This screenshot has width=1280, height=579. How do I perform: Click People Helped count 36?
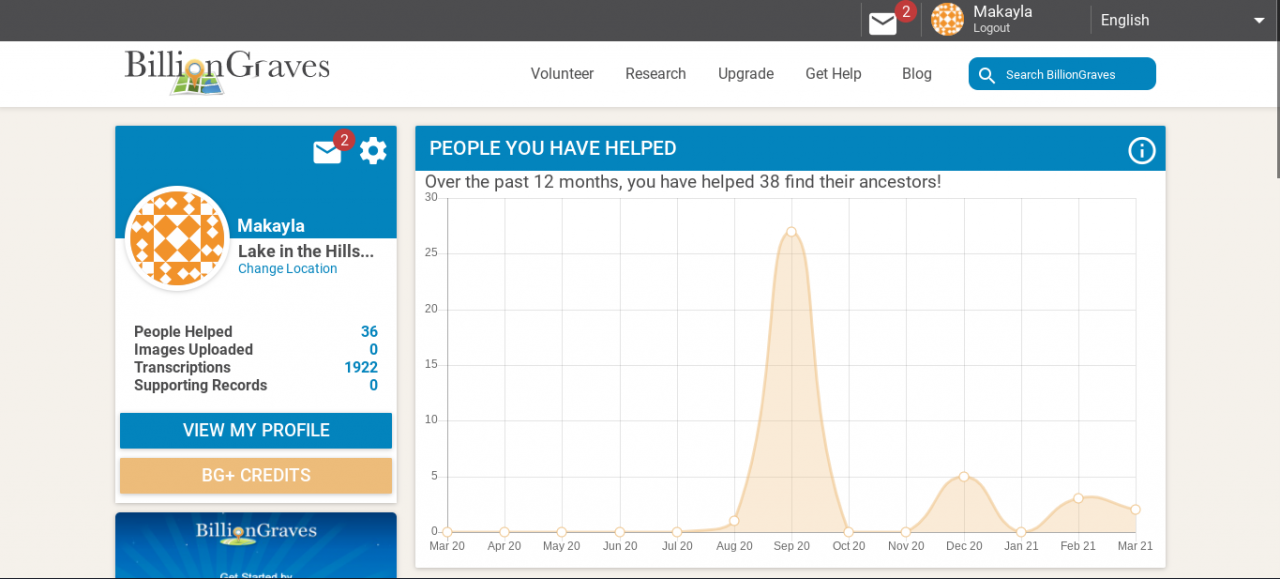(x=369, y=332)
